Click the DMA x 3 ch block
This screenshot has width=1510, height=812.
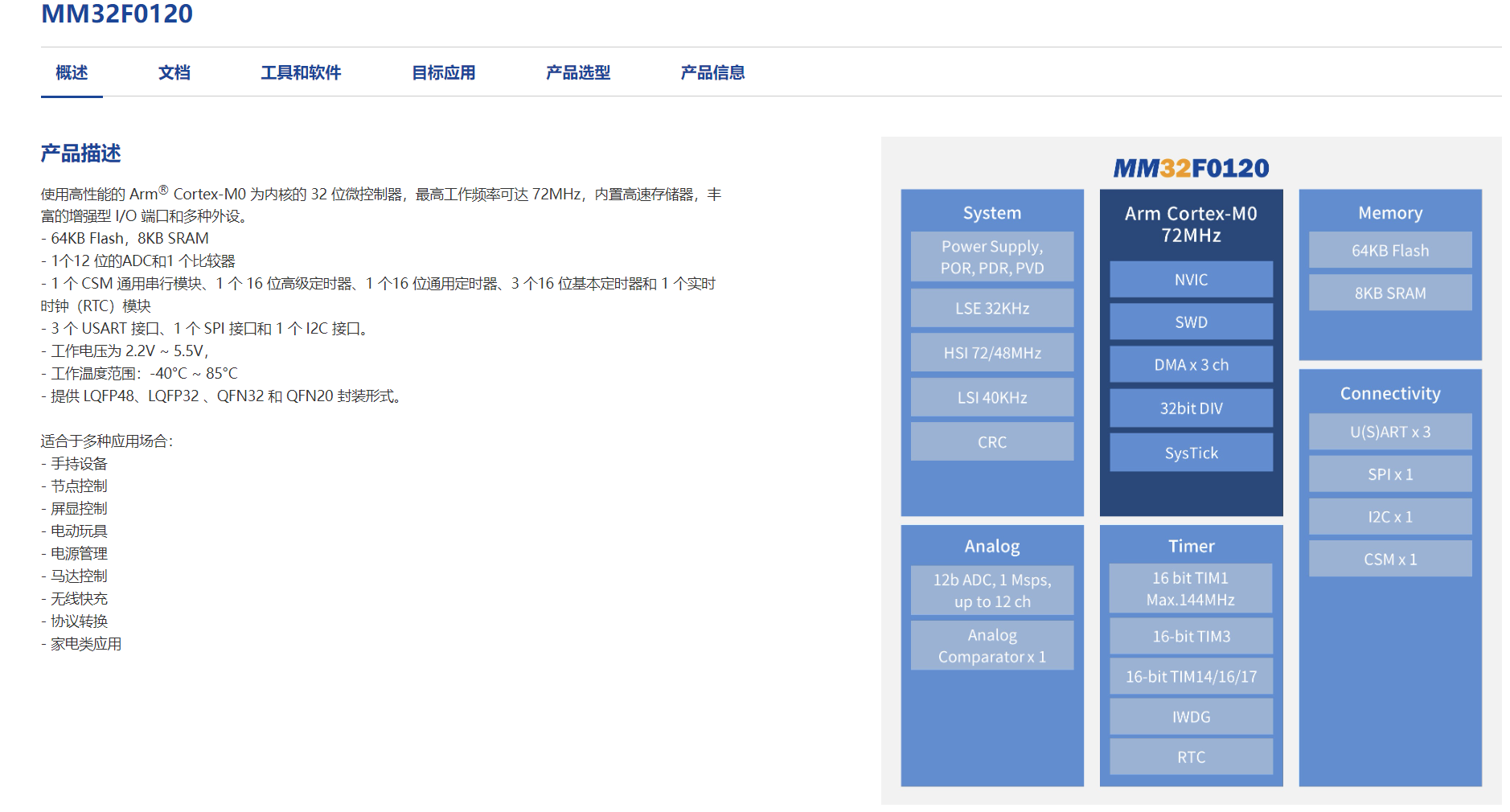coord(1191,365)
